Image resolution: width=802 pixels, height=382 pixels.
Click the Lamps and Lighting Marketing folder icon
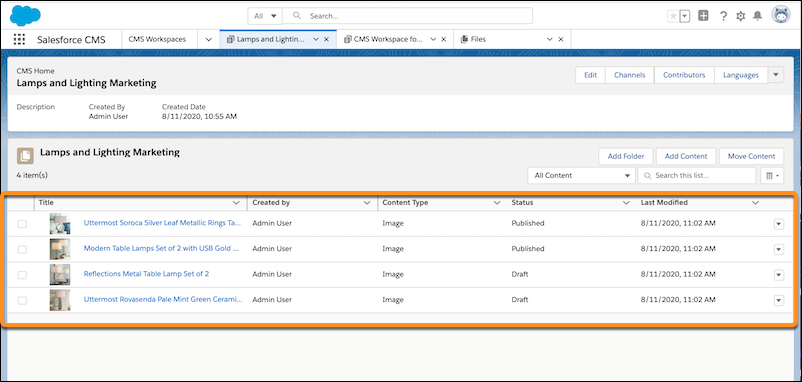[26, 156]
